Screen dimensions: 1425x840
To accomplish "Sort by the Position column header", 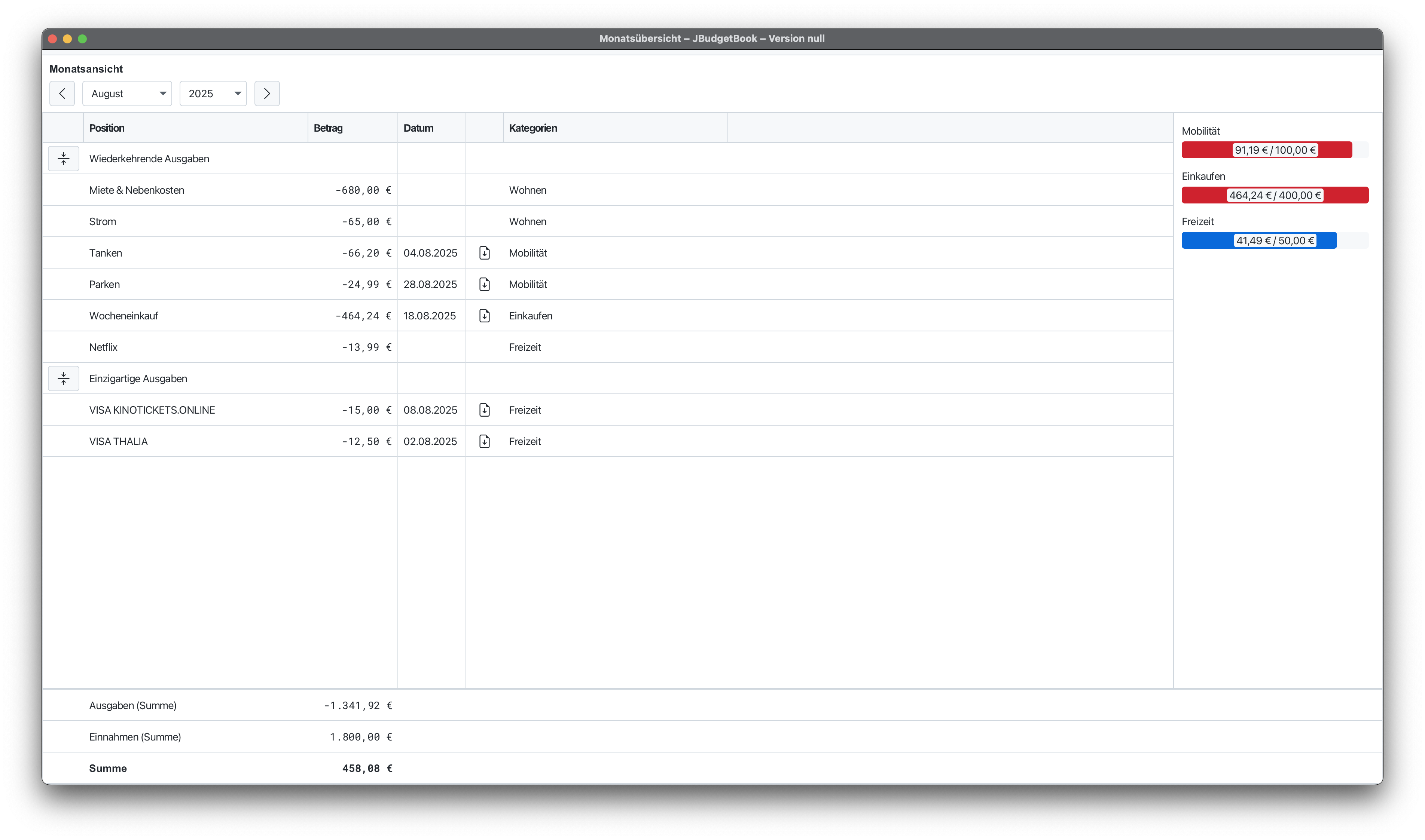I will click(107, 128).
